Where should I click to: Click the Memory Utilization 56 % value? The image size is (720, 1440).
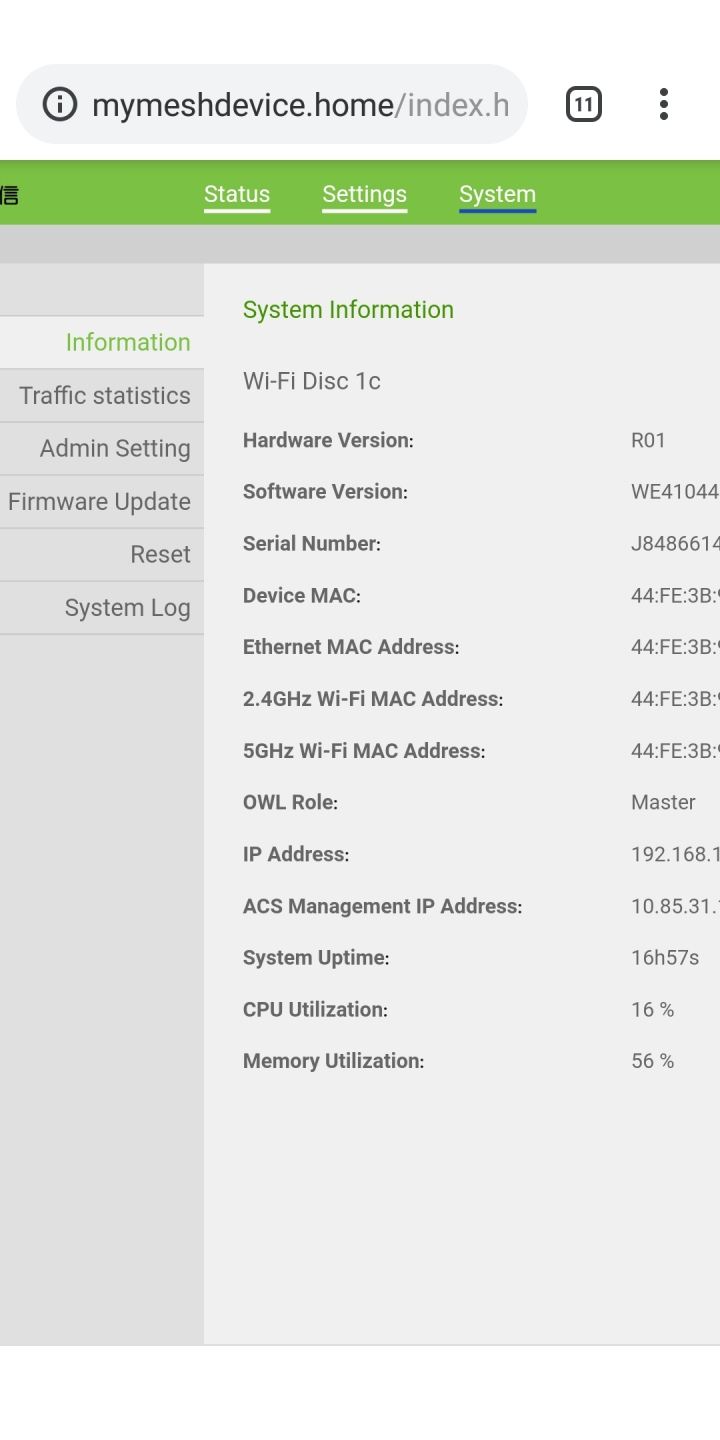pyautogui.click(x=653, y=1060)
